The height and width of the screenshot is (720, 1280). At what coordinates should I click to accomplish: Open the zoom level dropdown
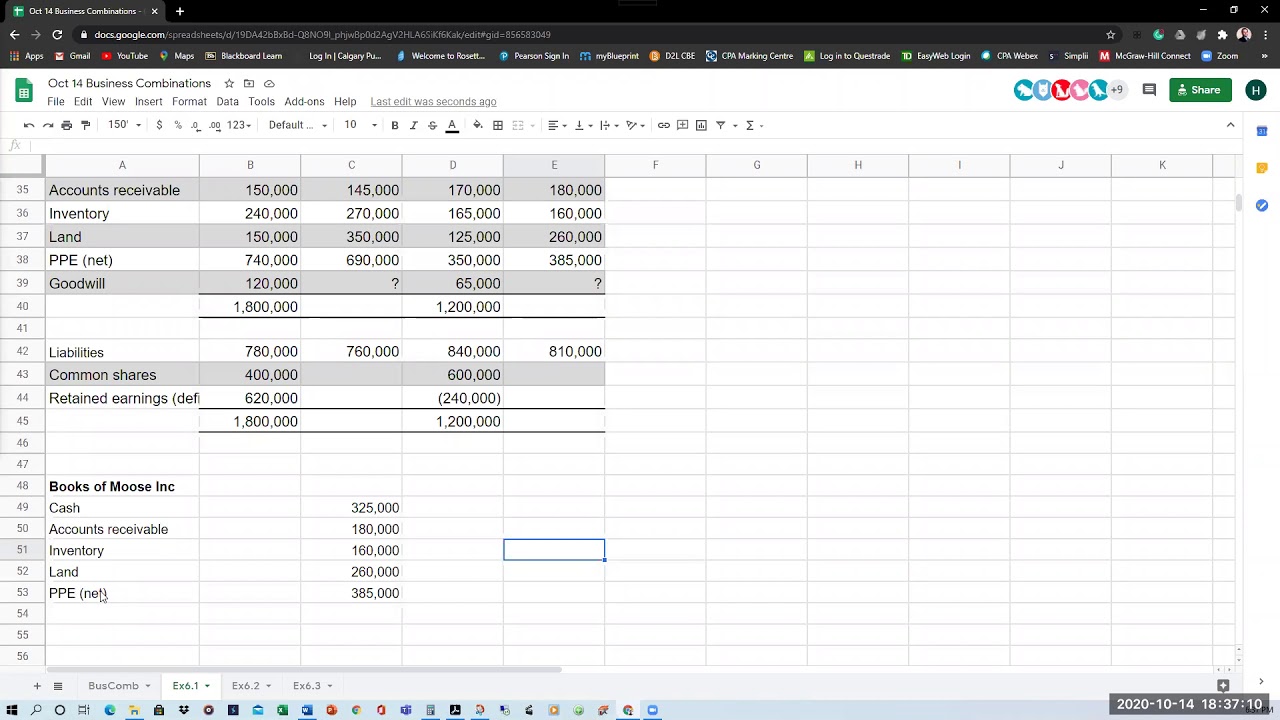pyautogui.click(x=124, y=125)
